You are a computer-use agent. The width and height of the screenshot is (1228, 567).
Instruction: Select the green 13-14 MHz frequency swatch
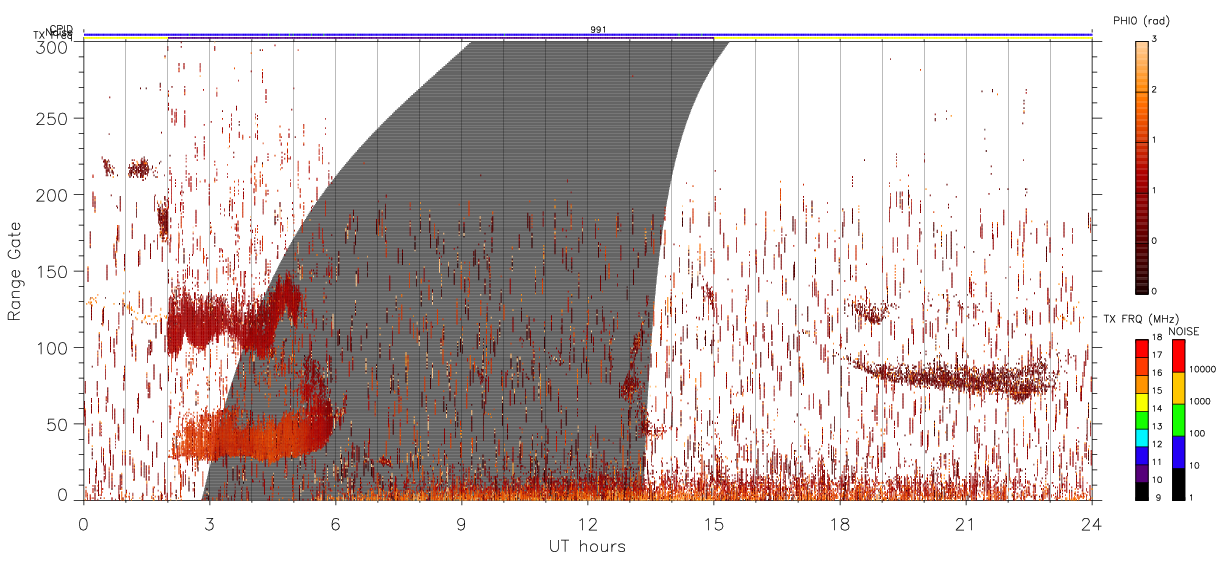pos(1140,419)
